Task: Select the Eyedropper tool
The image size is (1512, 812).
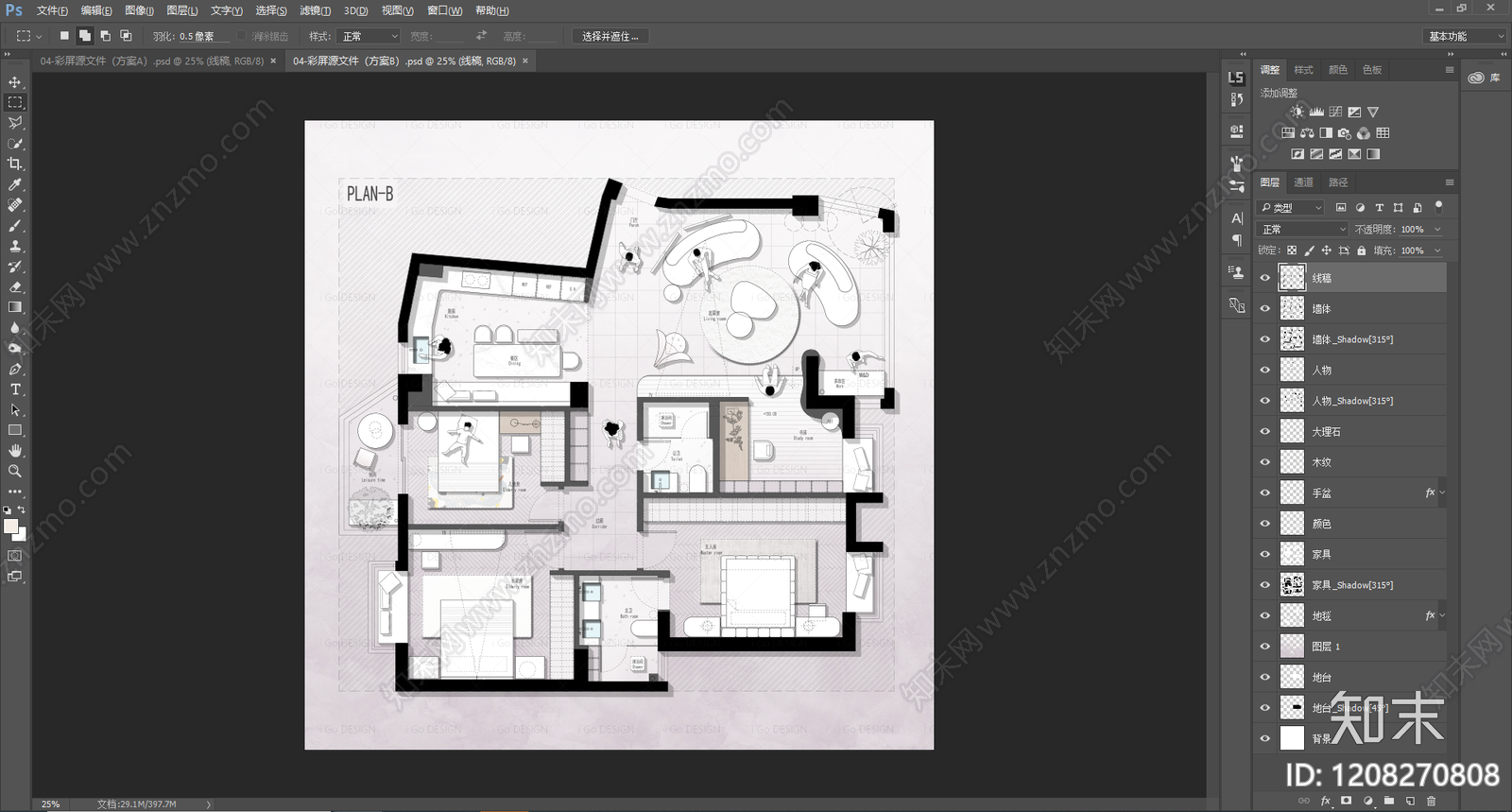Action: coord(15,184)
